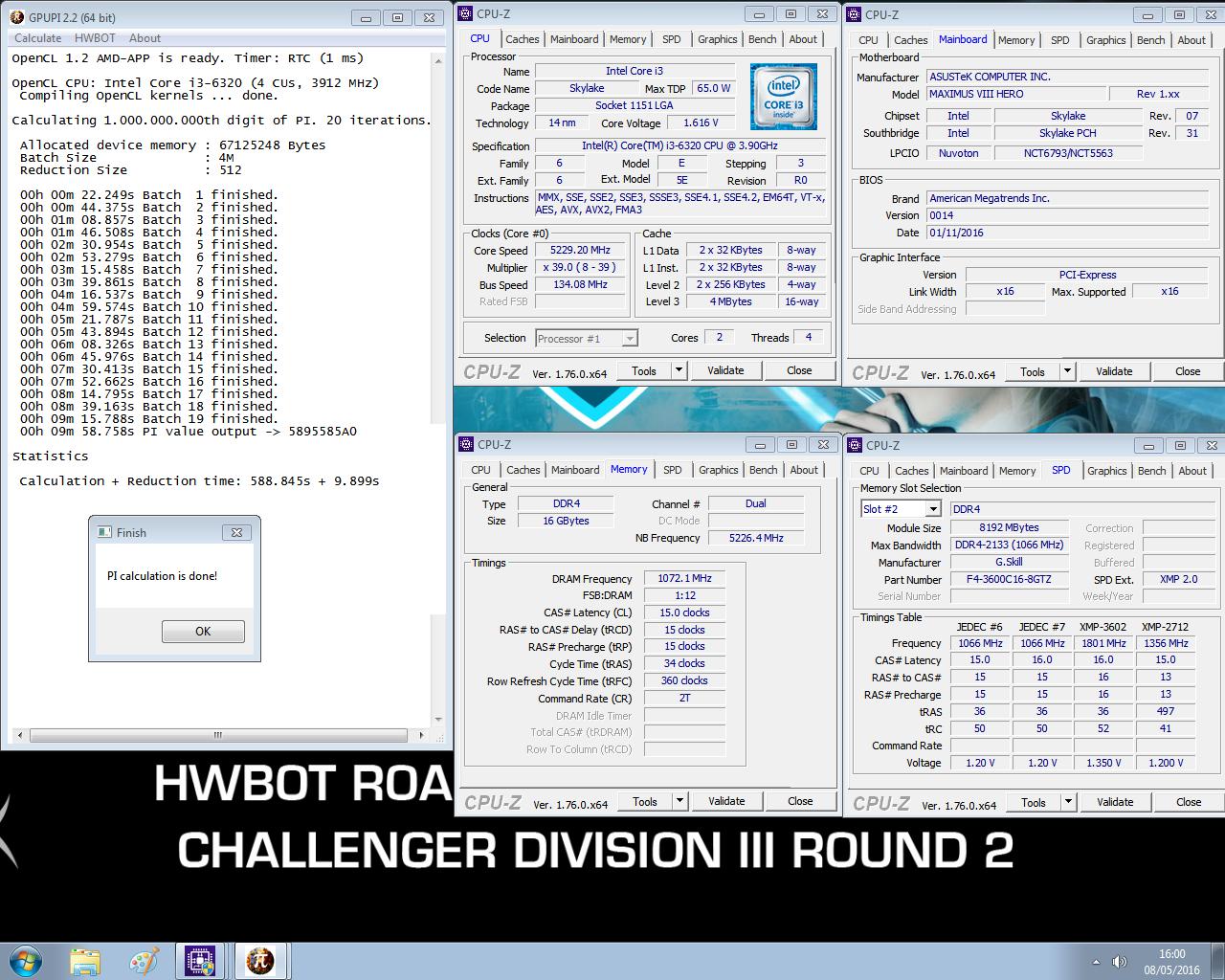The height and width of the screenshot is (980, 1225).
Task: Expand Tools dropdown arrow in CPU window
Action: [x=679, y=370]
